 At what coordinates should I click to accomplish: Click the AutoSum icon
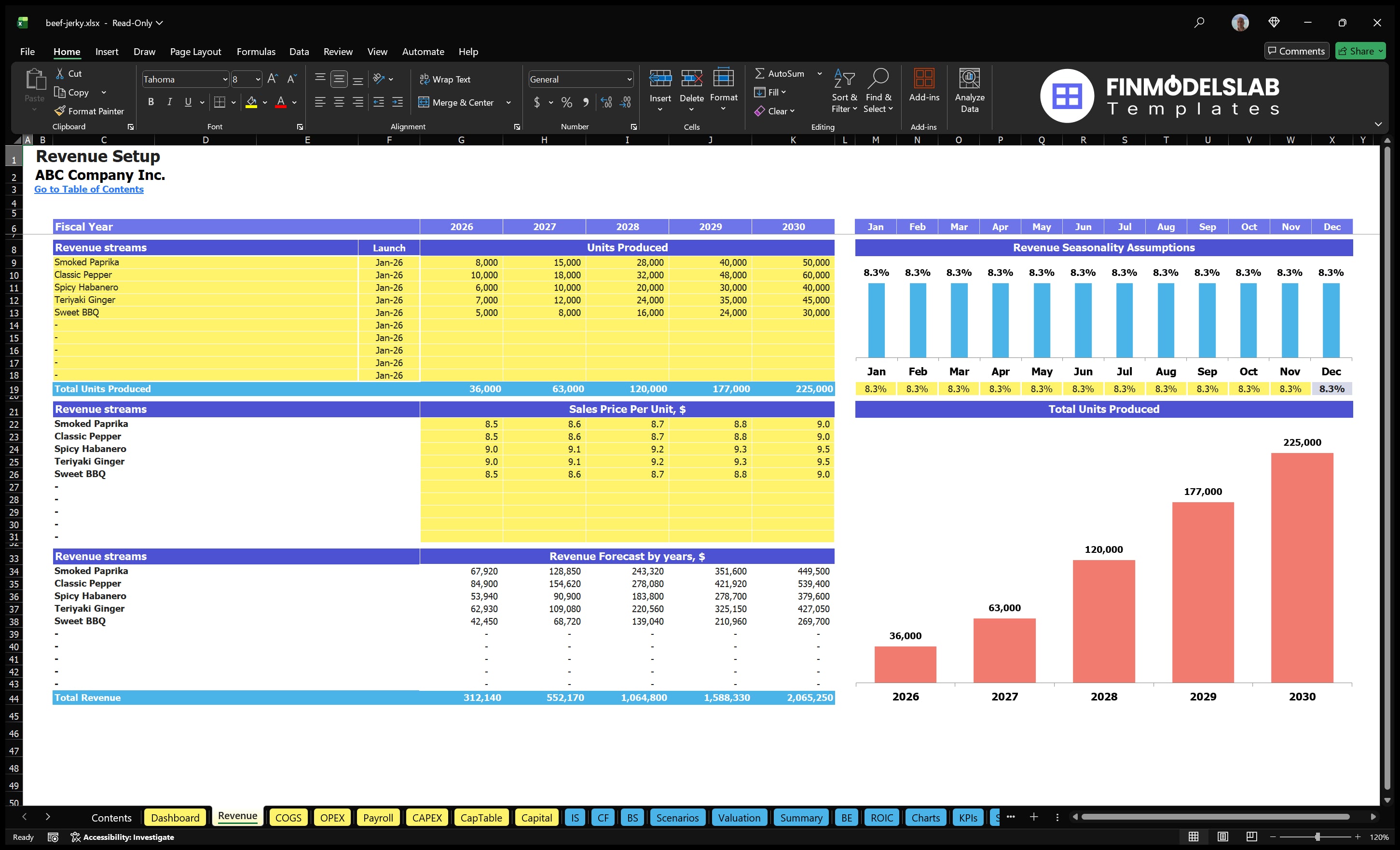[x=761, y=73]
